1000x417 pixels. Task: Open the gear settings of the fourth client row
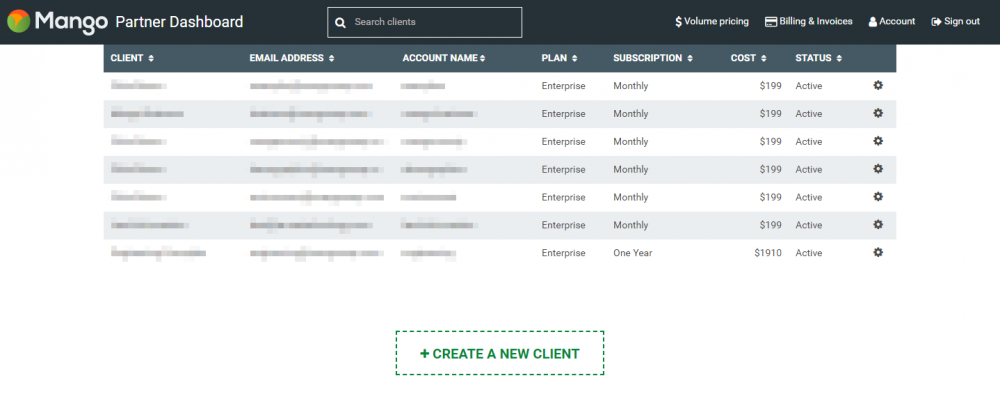pyautogui.click(x=878, y=168)
